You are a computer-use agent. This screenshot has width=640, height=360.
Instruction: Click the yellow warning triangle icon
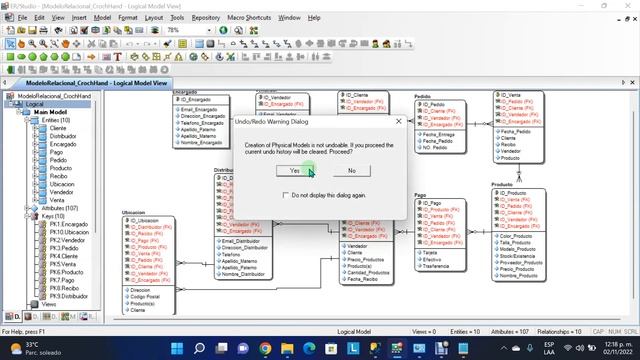[178, 57]
